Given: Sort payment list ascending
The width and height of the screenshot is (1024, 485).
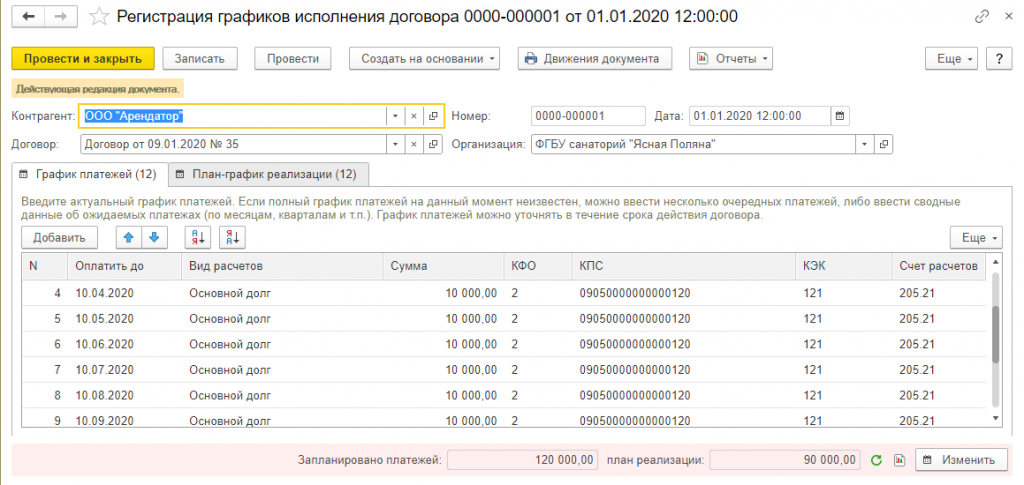Looking at the screenshot, I should [197, 237].
